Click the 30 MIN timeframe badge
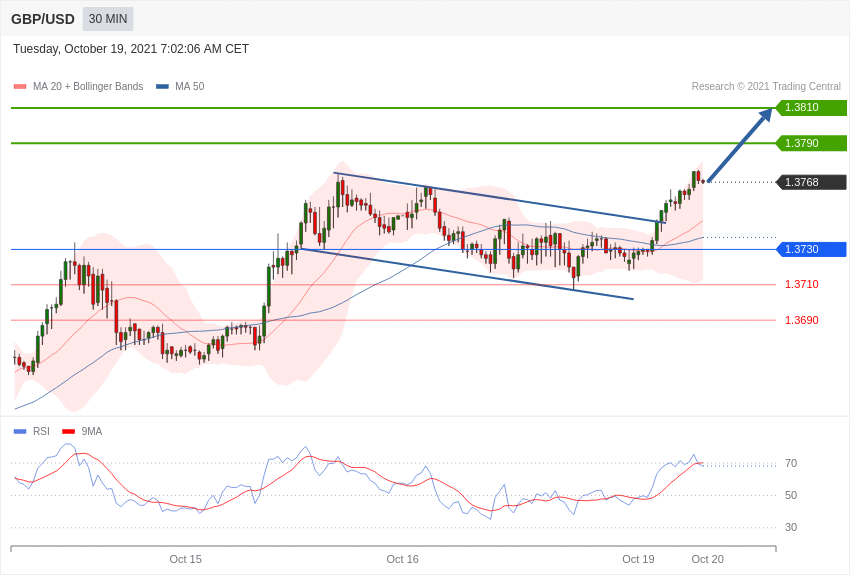 point(108,19)
